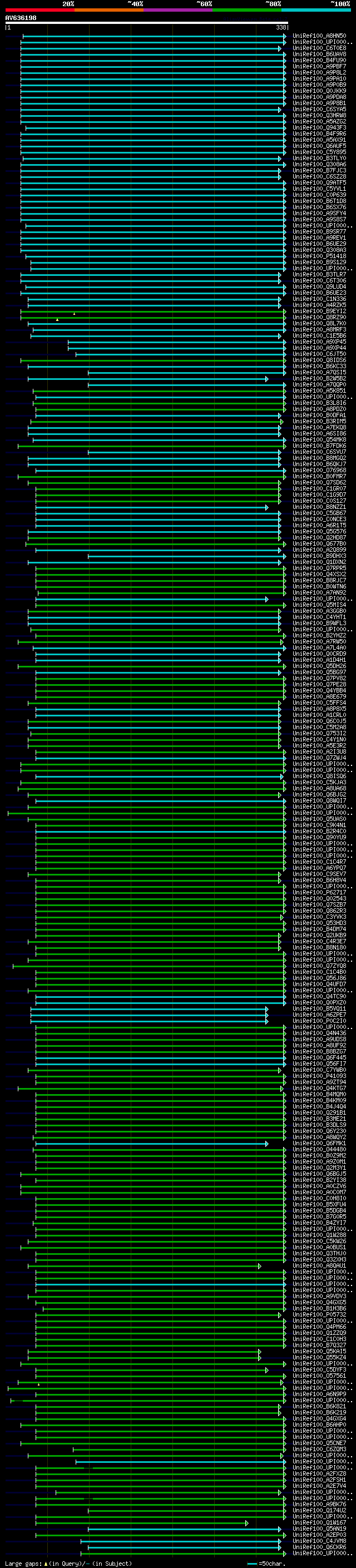Select hit label UniRef100_Q943F3
Image resolution: width=356 pixels, height=1568 pixels.
[x=319, y=128]
